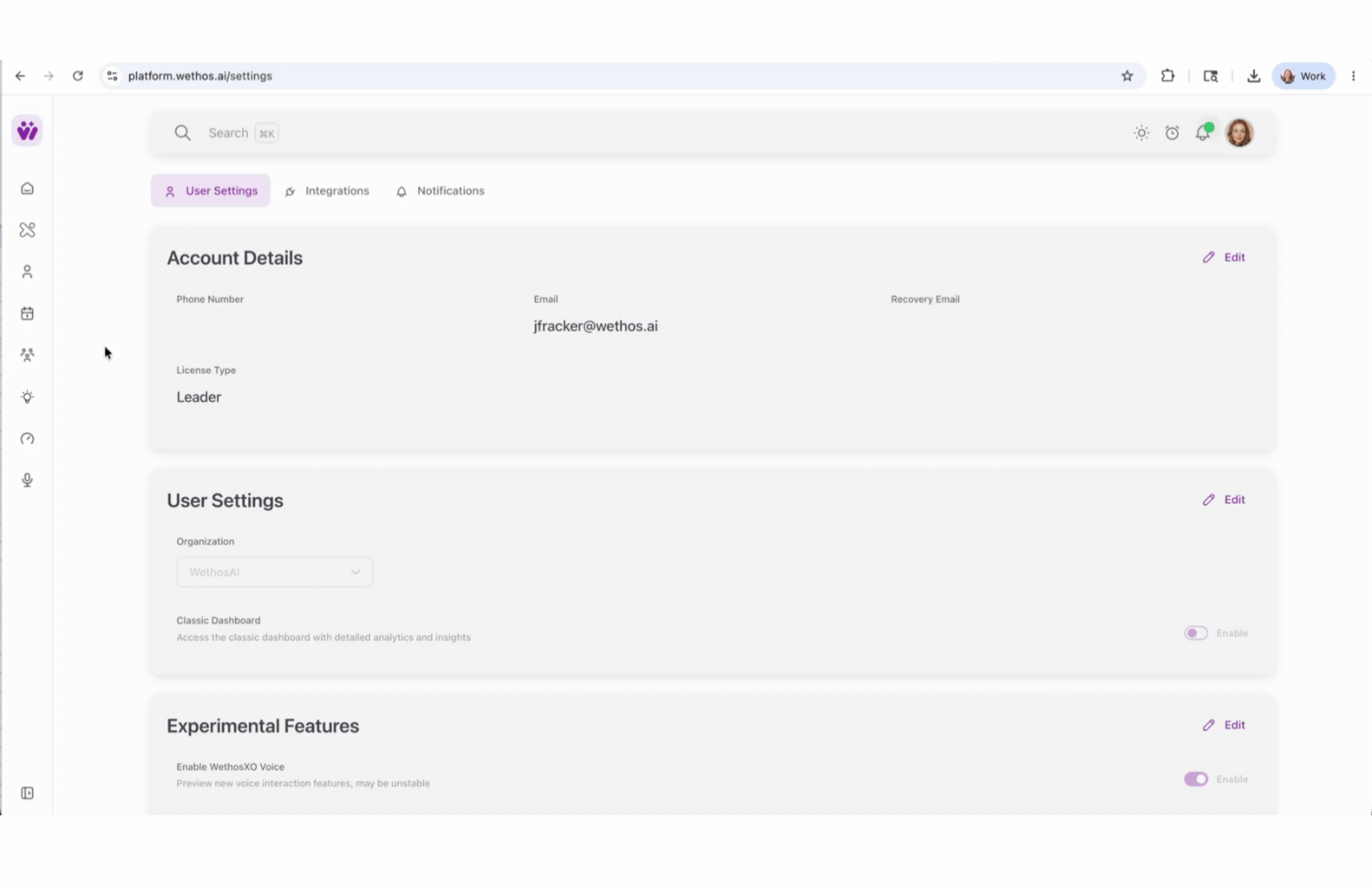Image resolution: width=1372 pixels, height=888 pixels.
Task: Click the Wethos logo in sidebar
Action: [x=27, y=131]
